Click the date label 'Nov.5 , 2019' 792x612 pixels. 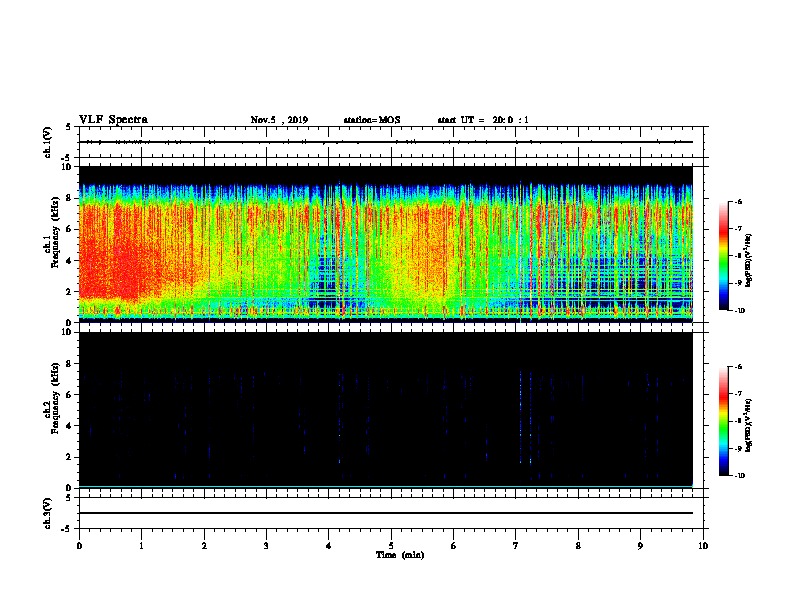[279, 120]
